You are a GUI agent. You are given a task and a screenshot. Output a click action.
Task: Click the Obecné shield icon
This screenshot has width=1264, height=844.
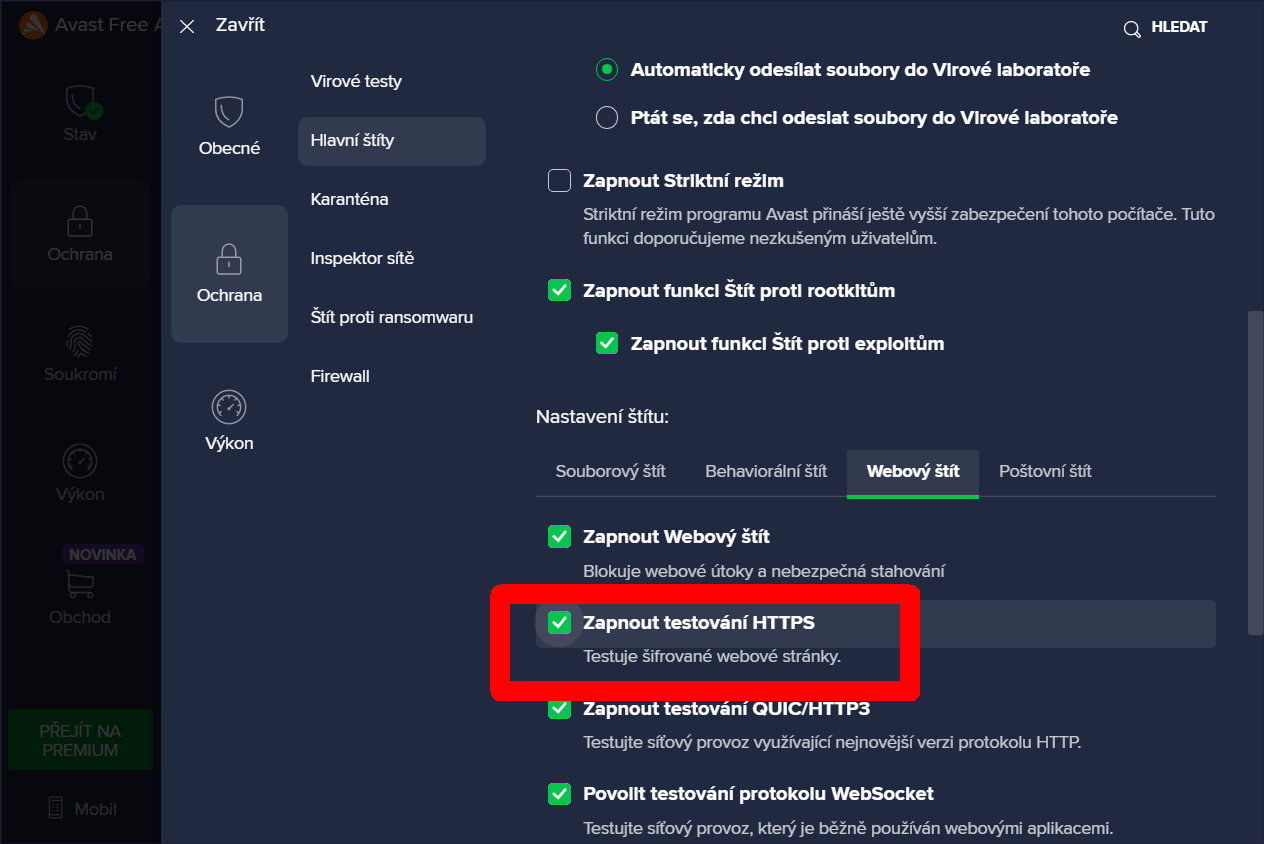click(x=229, y=112)
